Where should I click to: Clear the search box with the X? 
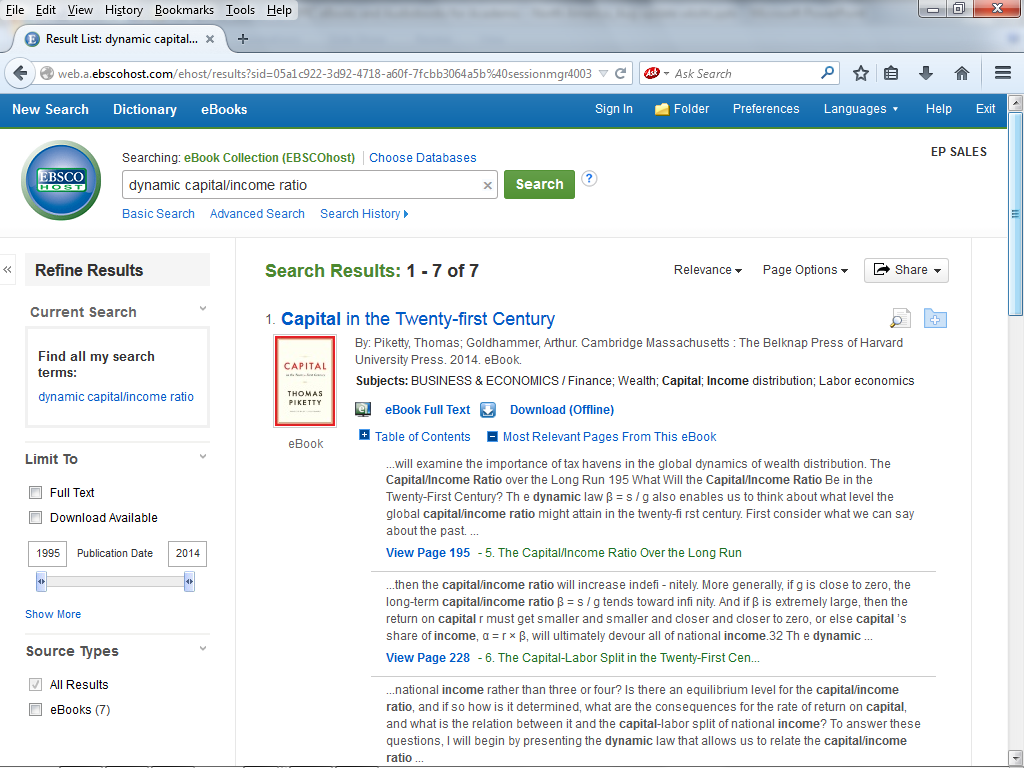487,185
